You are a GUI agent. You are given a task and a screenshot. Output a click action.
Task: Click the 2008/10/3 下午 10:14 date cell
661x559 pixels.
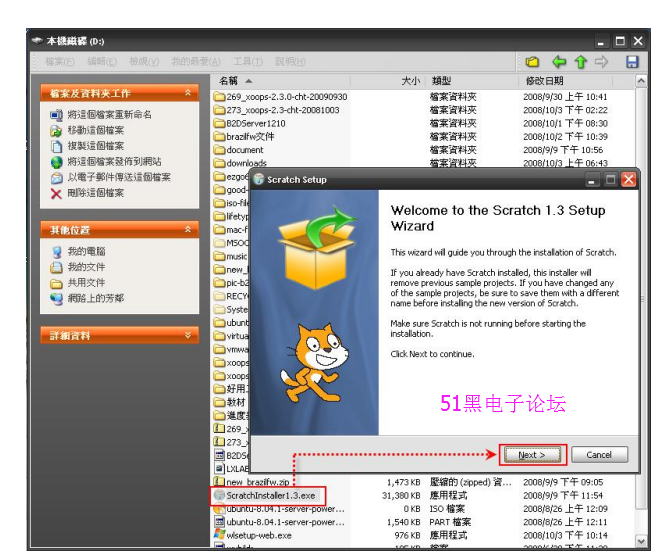pyautogui.click(x=565, y=535)
